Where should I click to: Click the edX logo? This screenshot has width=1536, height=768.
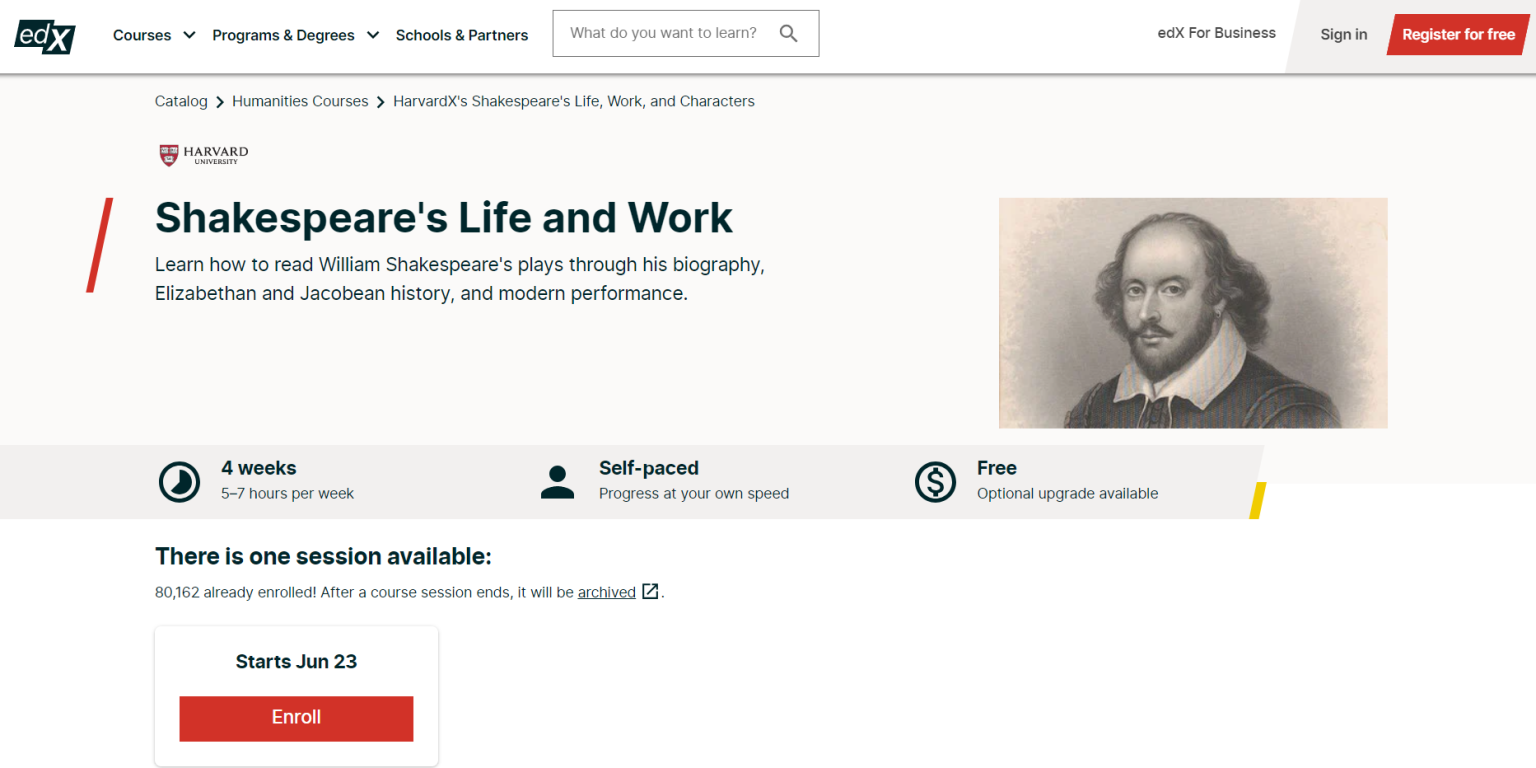[x=45, y=35]
